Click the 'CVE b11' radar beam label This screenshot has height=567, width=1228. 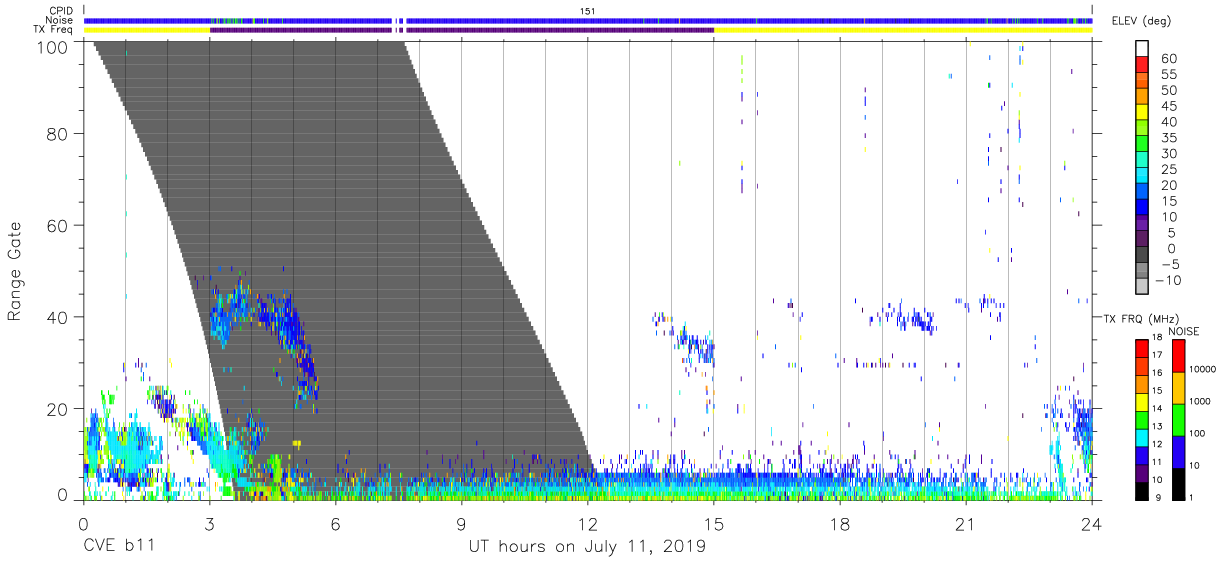118,547
